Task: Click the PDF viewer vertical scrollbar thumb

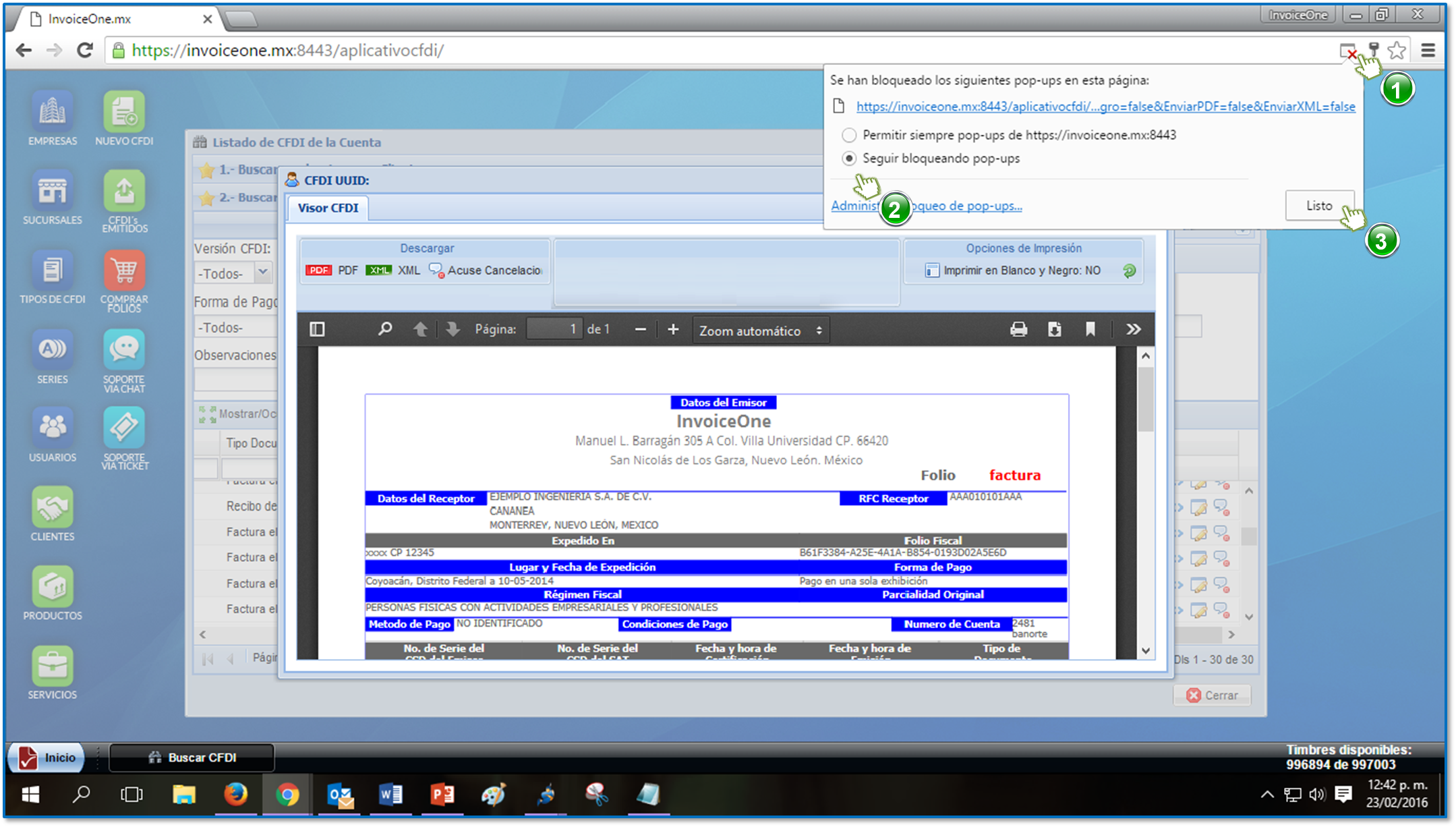Action: coord(1146,398)
